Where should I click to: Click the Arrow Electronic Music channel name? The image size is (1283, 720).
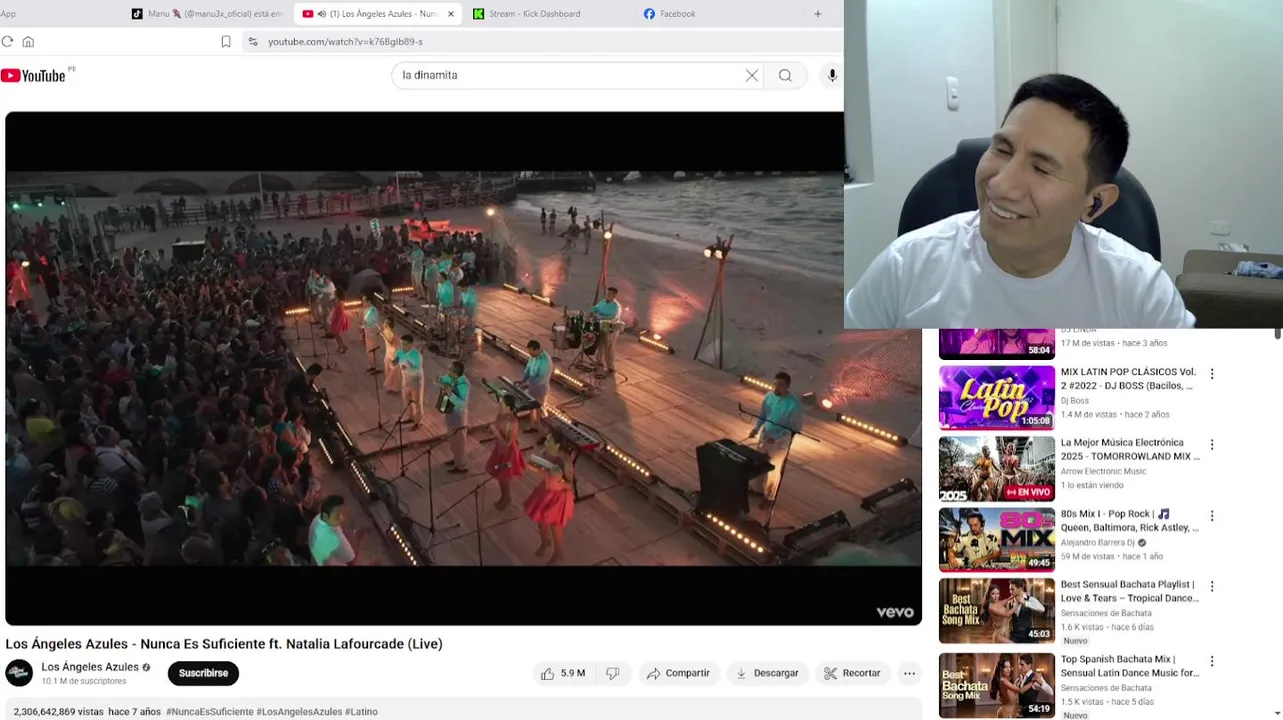pos(1103,472)
